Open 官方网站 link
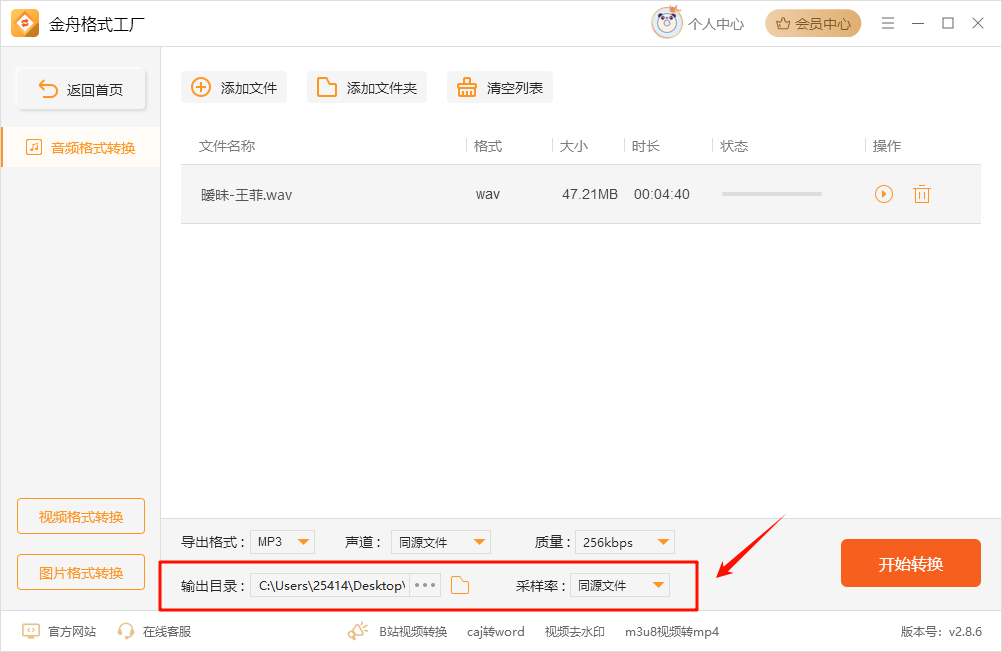Viewport: 1002px width, 652px height. tap(59, 632)
